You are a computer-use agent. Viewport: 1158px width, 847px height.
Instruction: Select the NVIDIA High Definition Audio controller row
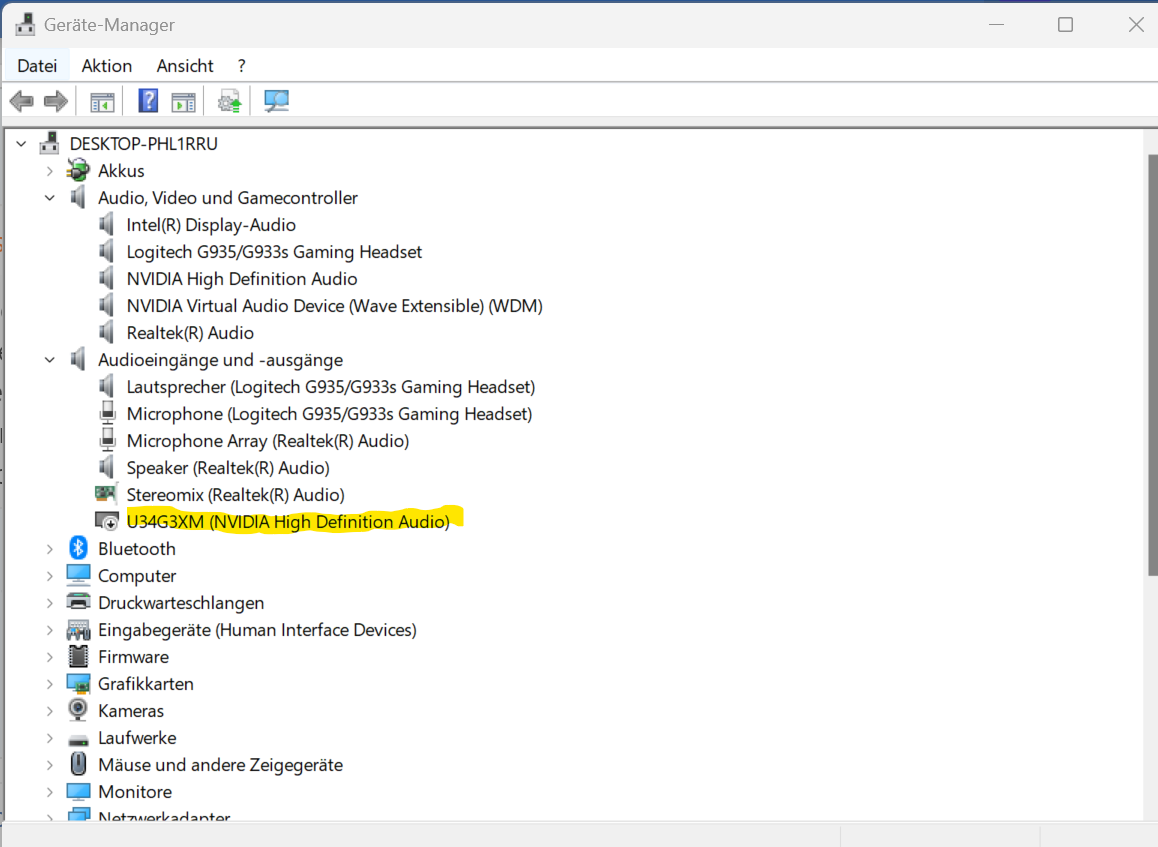[241, 279]
